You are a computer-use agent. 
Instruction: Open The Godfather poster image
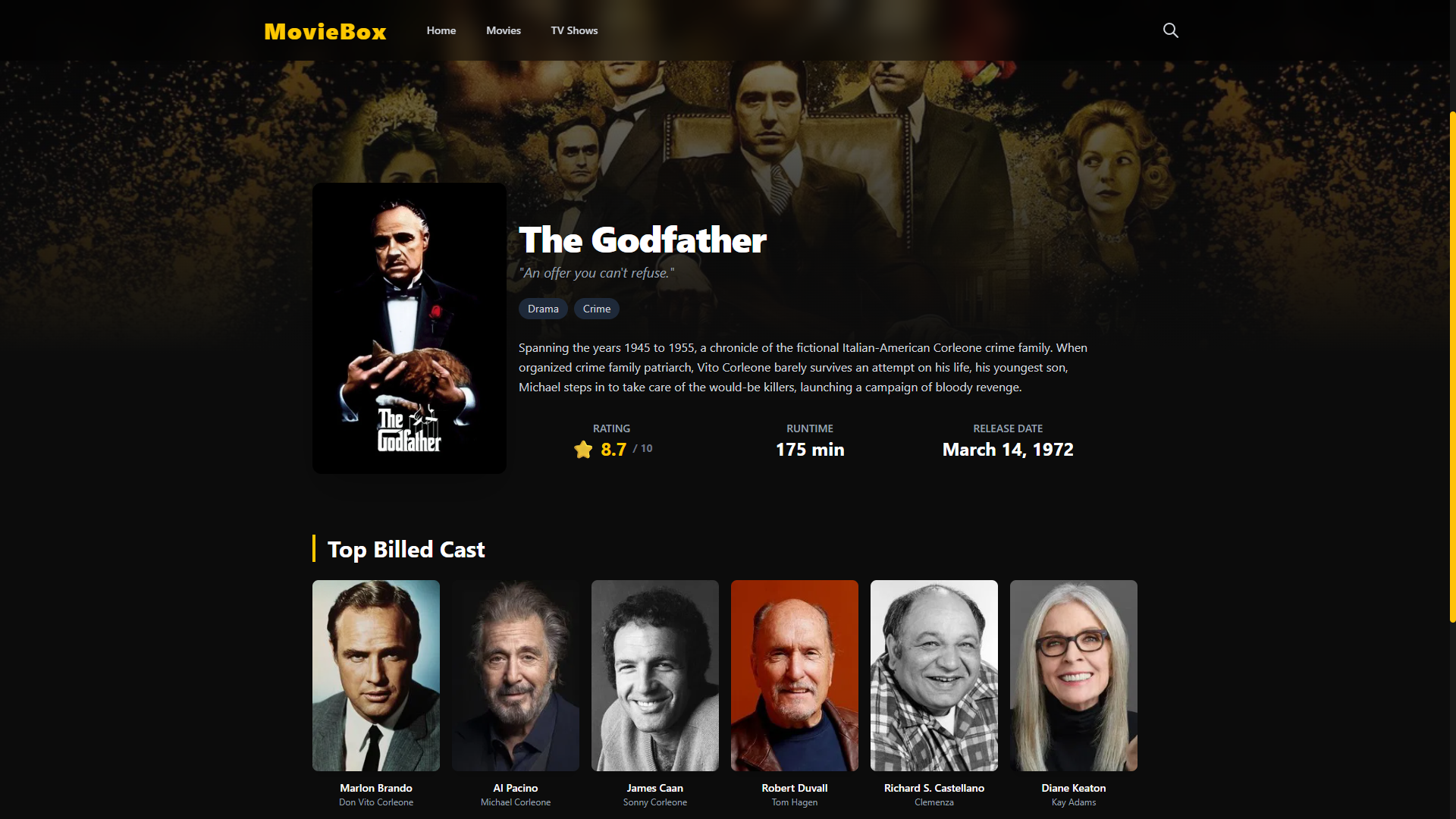pyautogui.click(x=409, y=328)
